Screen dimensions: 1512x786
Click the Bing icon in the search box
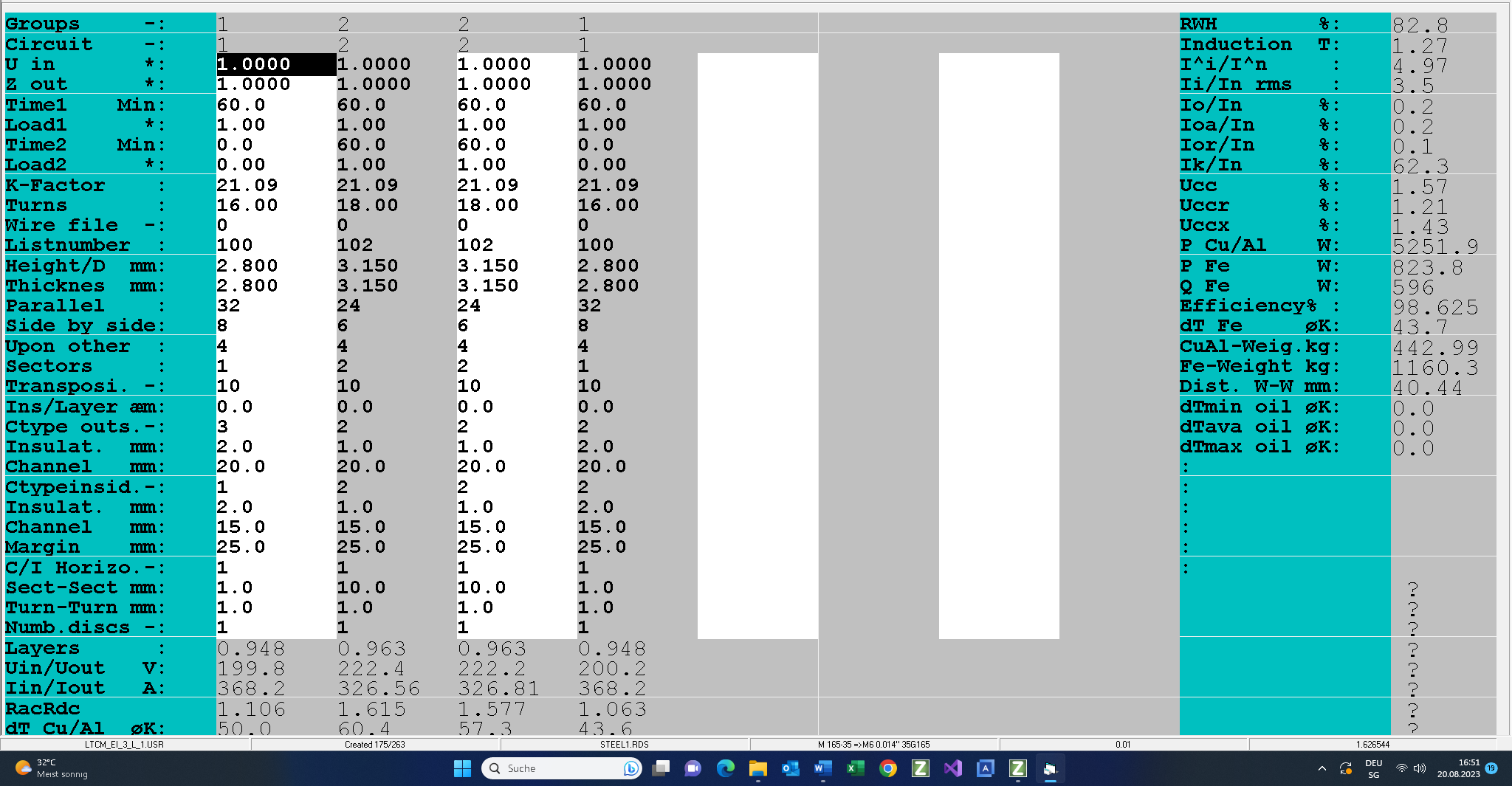tap(630, 768)
